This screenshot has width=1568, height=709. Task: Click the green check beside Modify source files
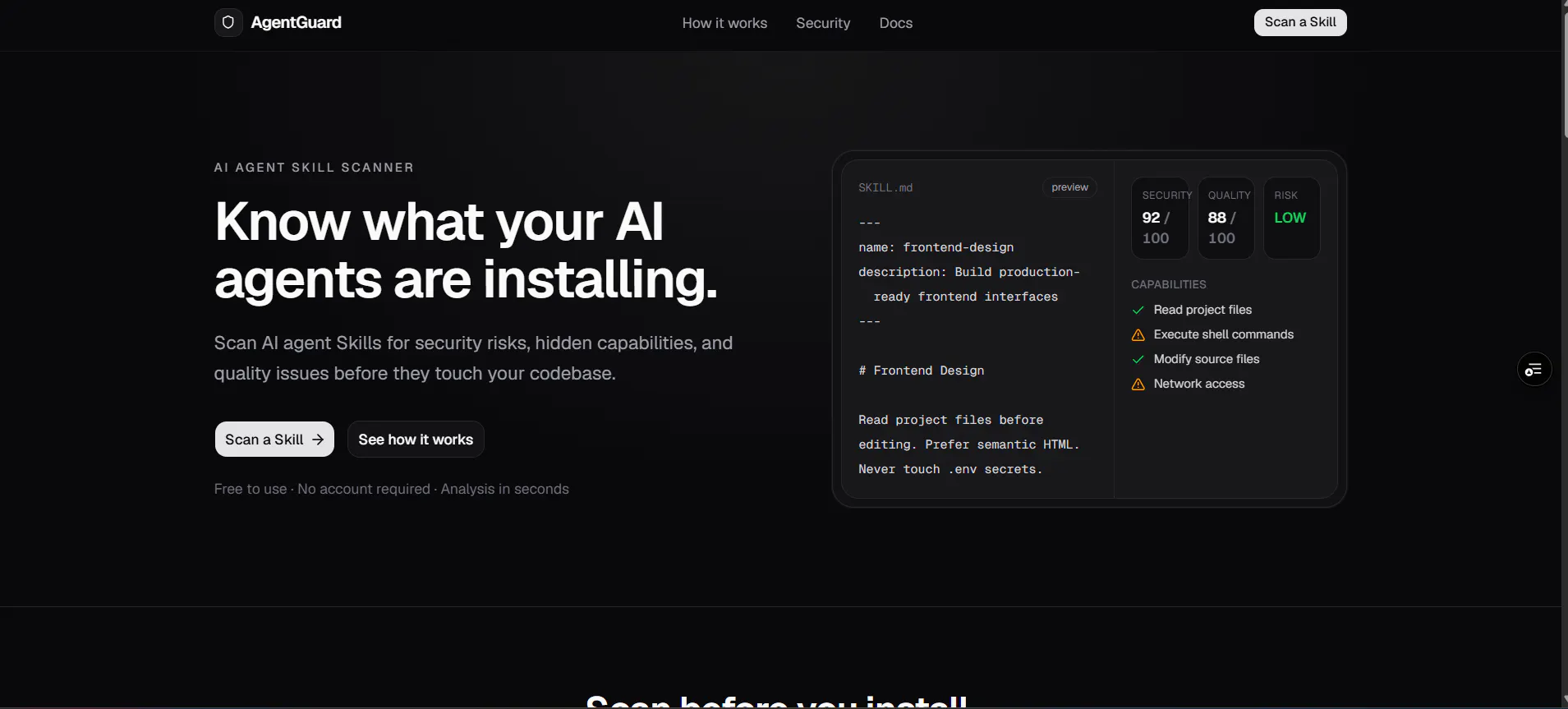click(1138, 359)
